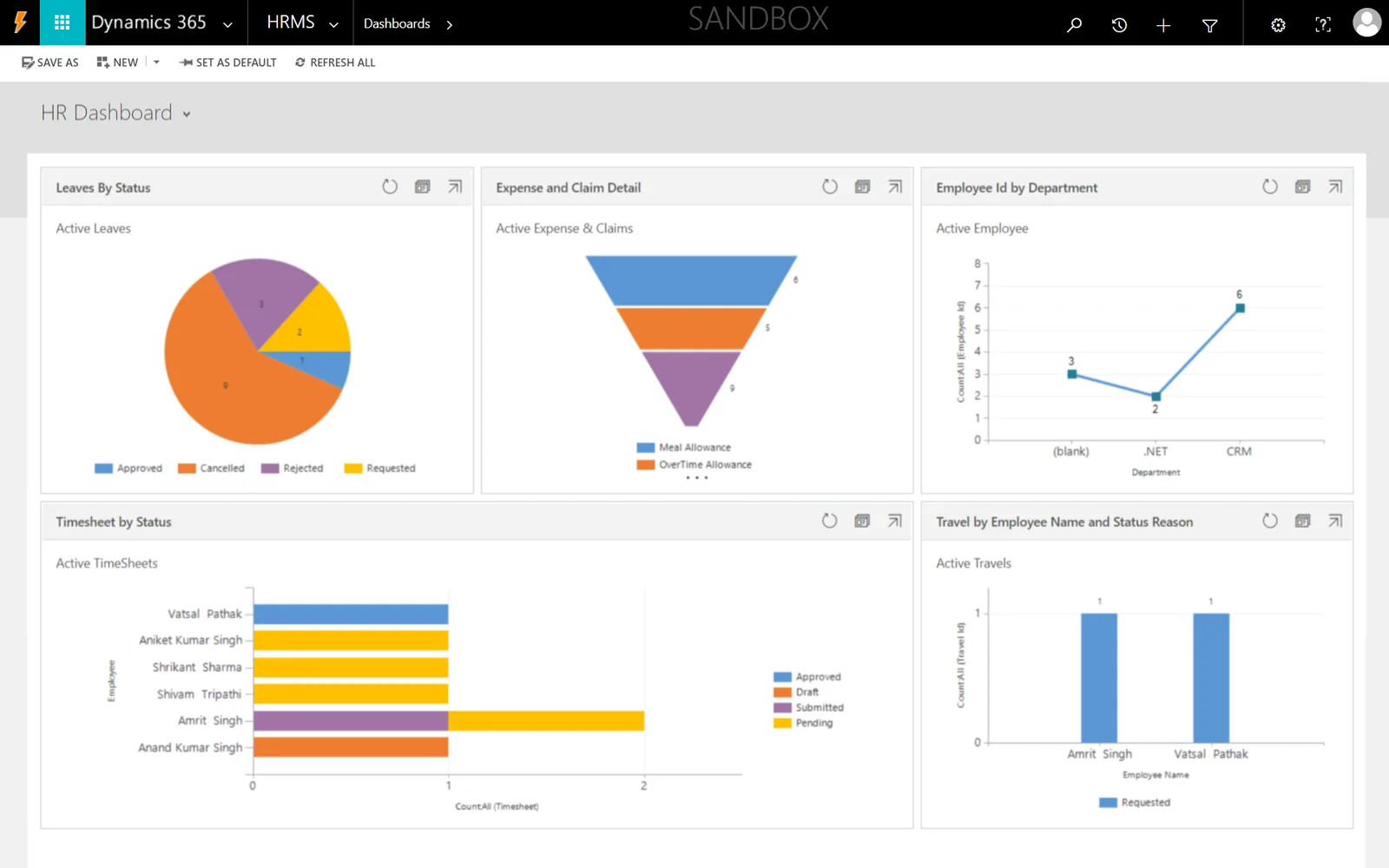
Task: Enlarge the Leaves By Status chart
Action: click(455, 187)
